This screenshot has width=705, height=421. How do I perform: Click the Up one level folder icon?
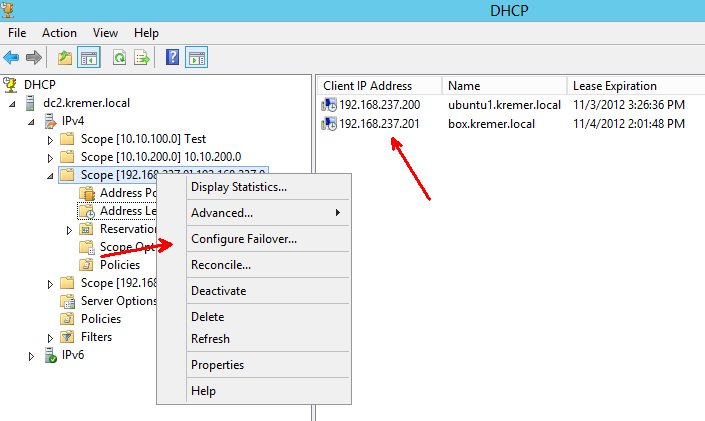pyautogui.click(x=65, y=58)
